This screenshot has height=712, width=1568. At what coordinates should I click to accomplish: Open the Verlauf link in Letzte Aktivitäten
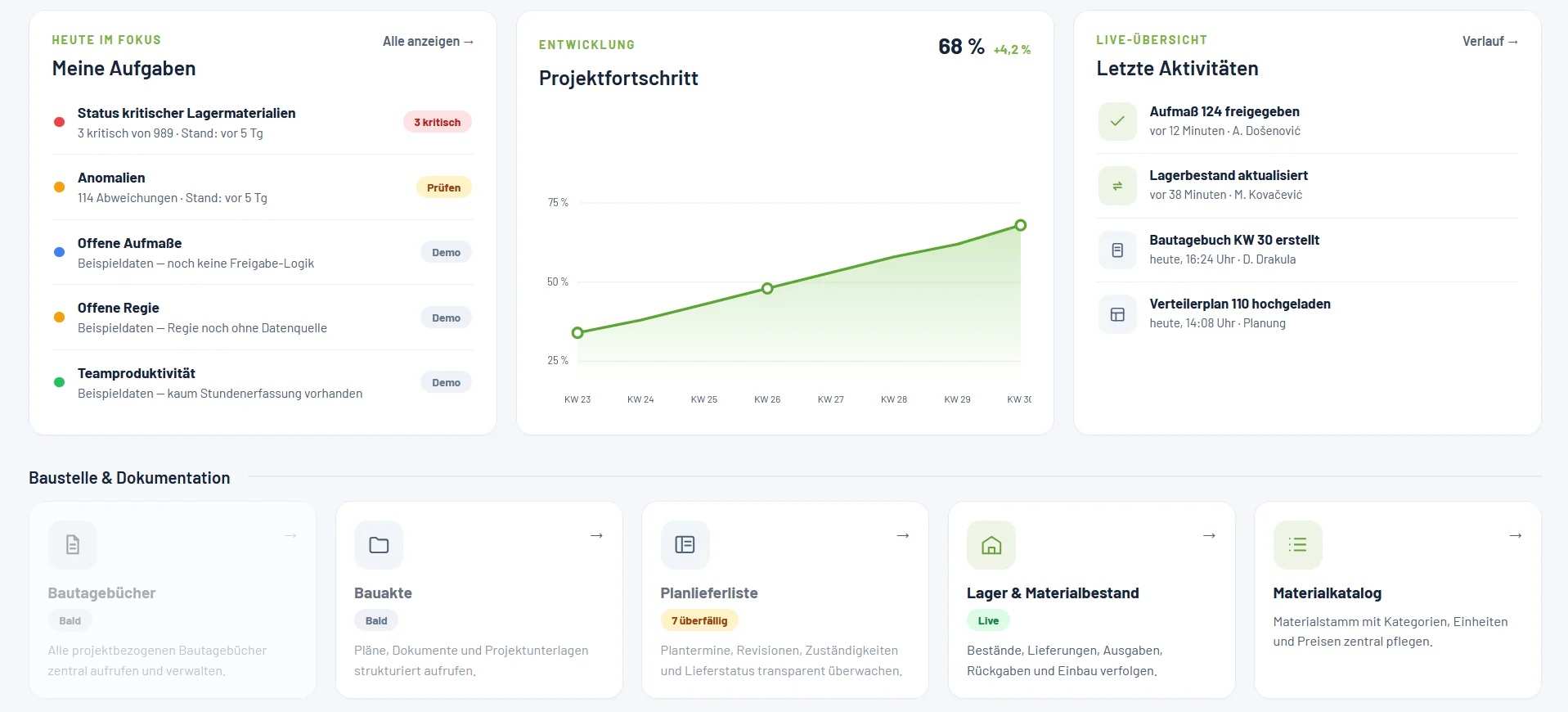(x=1489, y=41)
